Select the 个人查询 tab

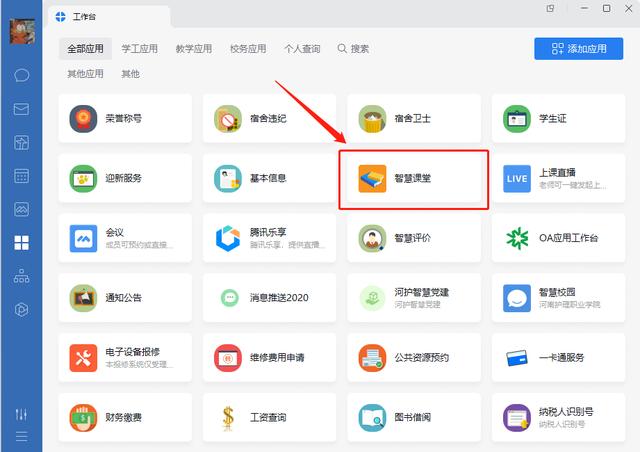point(302,49)
